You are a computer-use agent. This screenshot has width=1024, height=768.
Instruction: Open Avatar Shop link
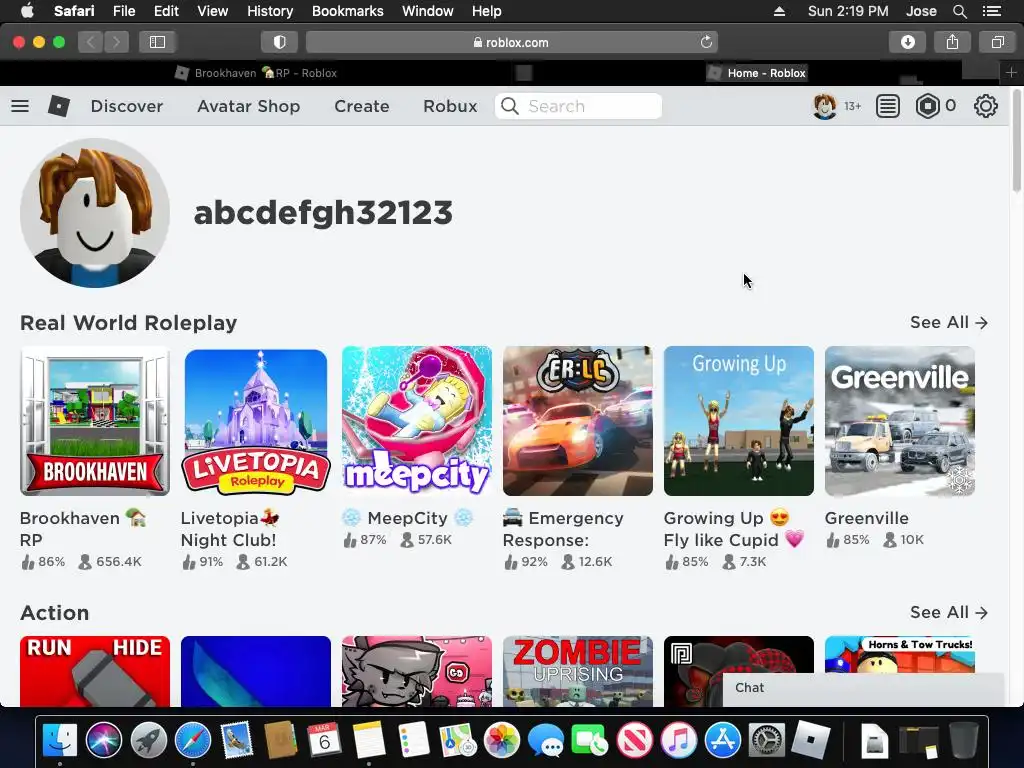(249, 106)
